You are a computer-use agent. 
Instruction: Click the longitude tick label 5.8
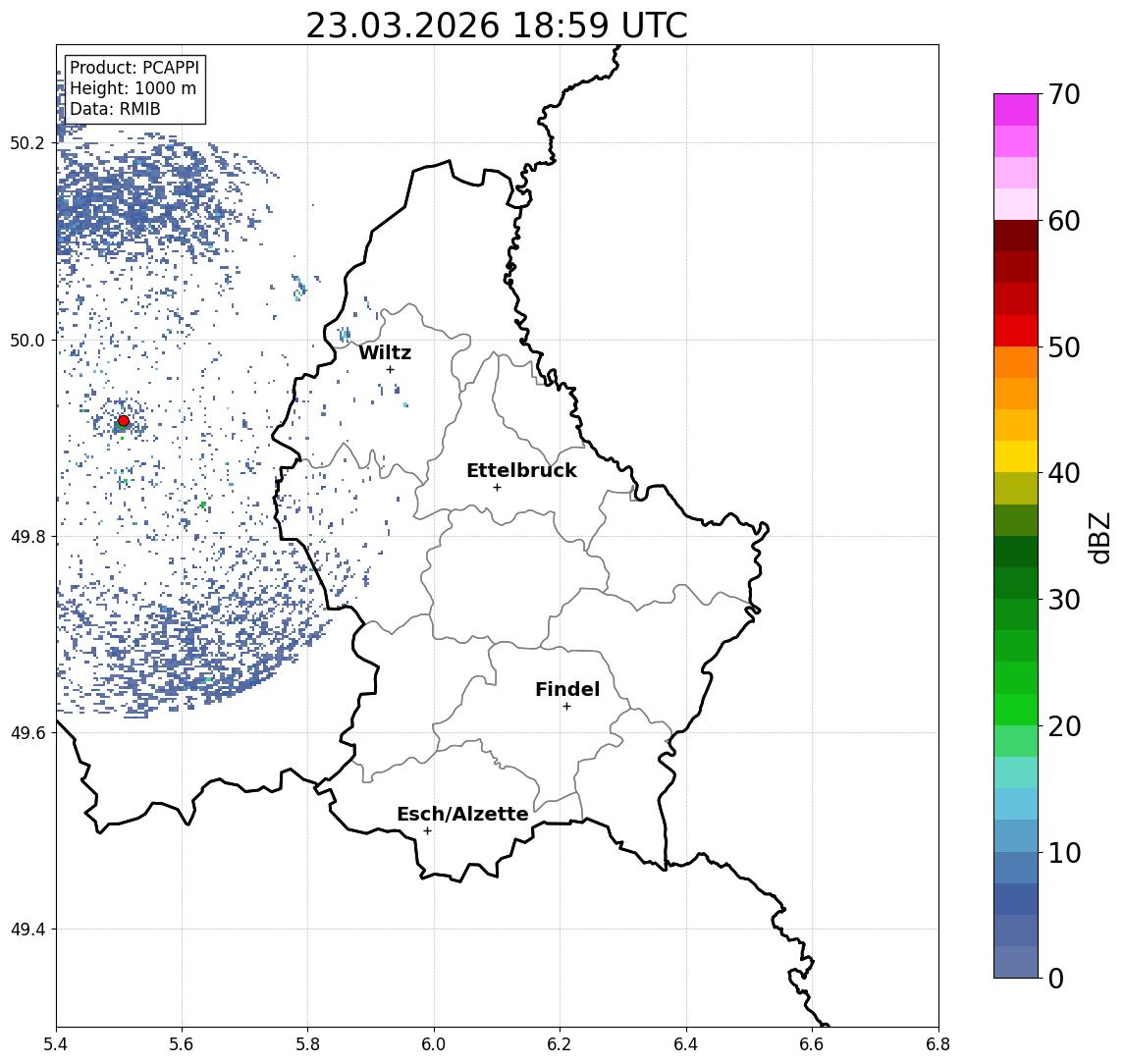click(307, 1044)
